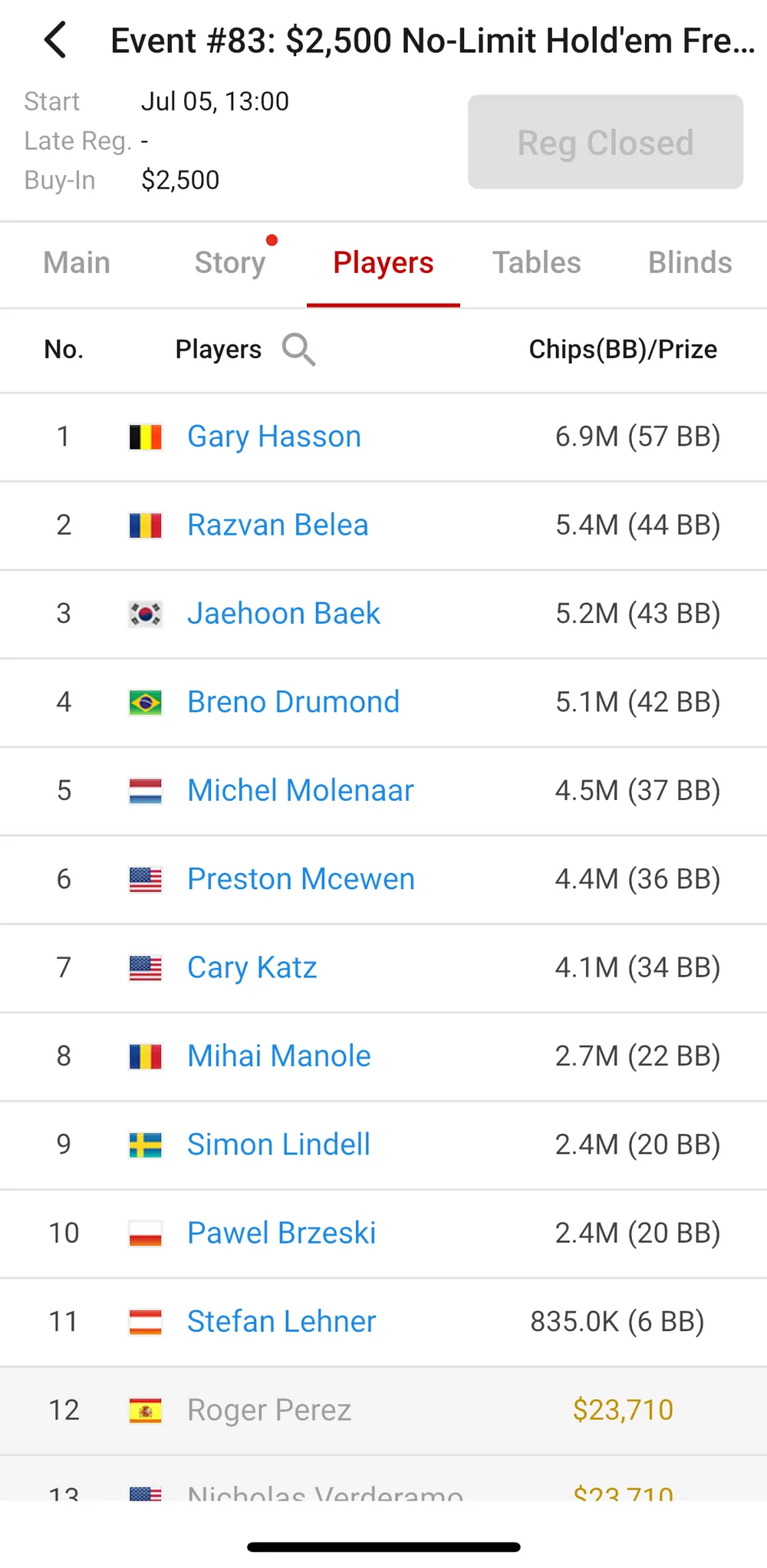Tap the Brazil flag beside Breno Drumond

pyautogui.click(x=145, y=703)
